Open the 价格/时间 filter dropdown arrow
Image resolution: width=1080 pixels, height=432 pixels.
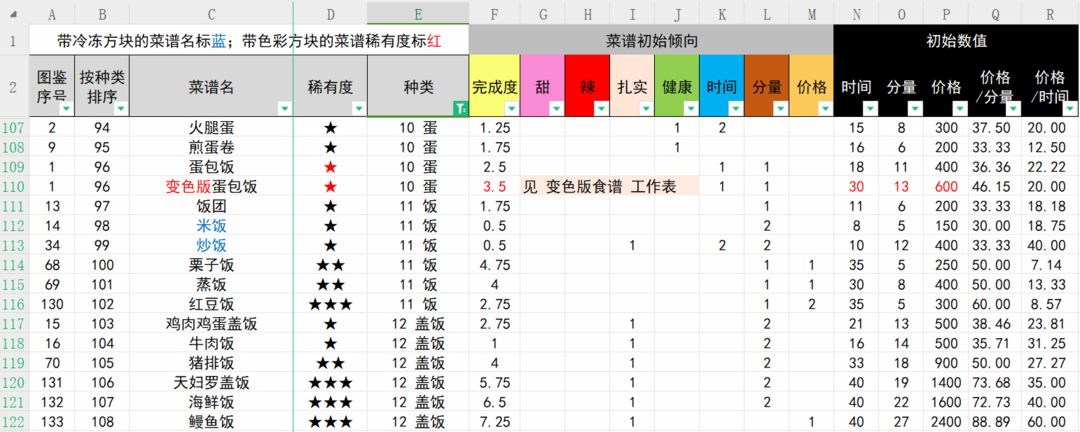tap(1070, 108)
